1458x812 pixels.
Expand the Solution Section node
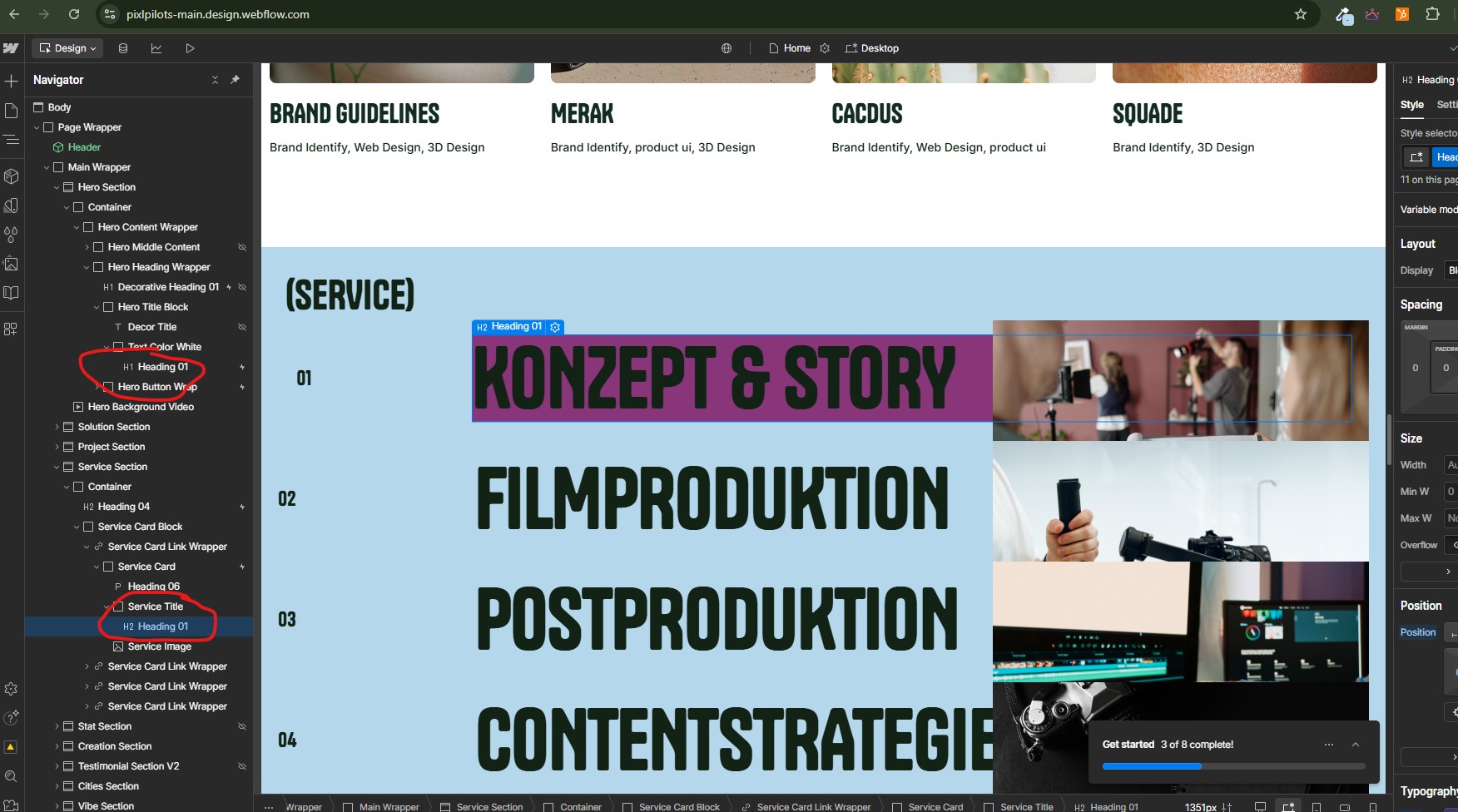point(57,427)
